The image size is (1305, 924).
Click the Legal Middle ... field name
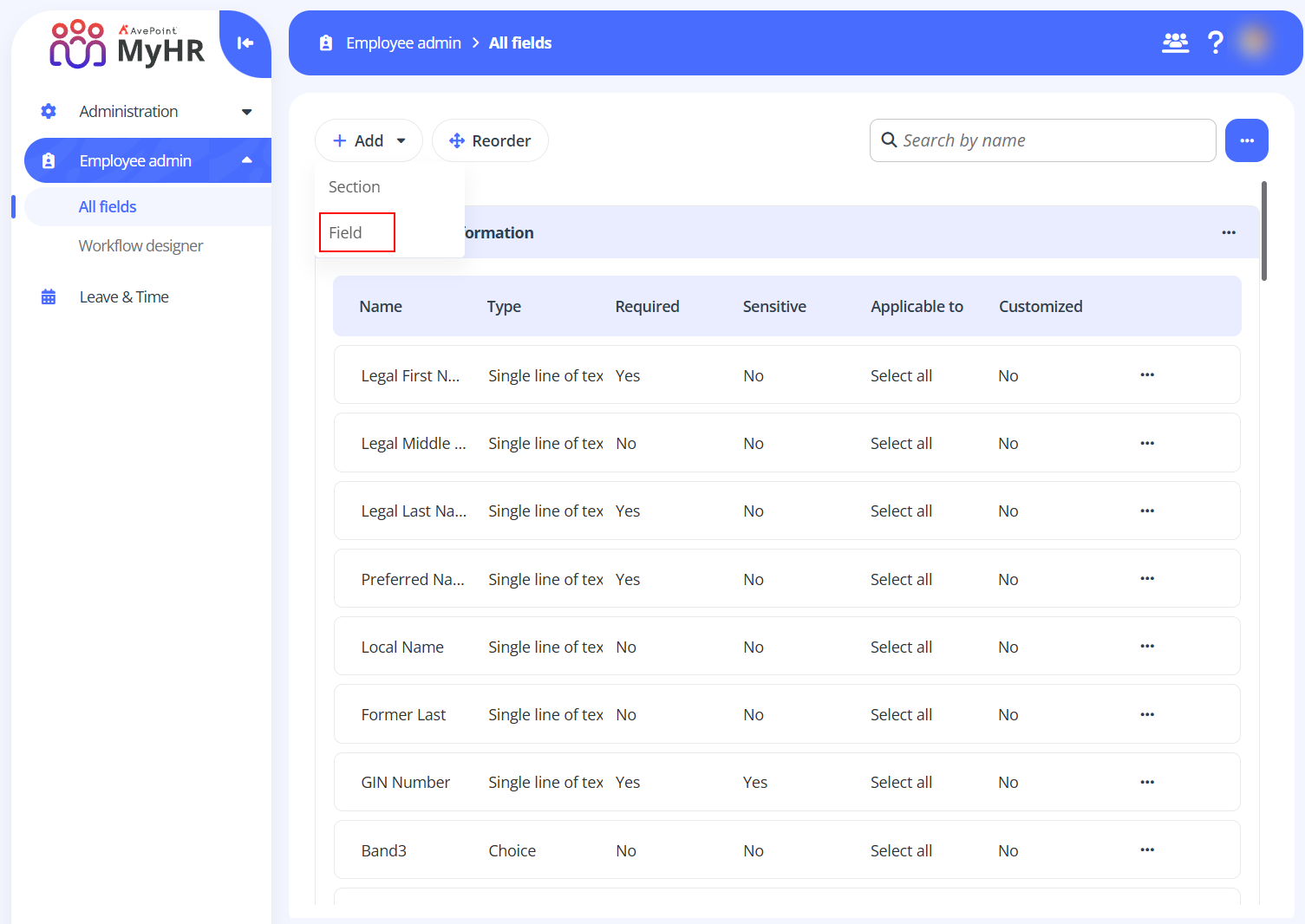[x=414, y=443]
